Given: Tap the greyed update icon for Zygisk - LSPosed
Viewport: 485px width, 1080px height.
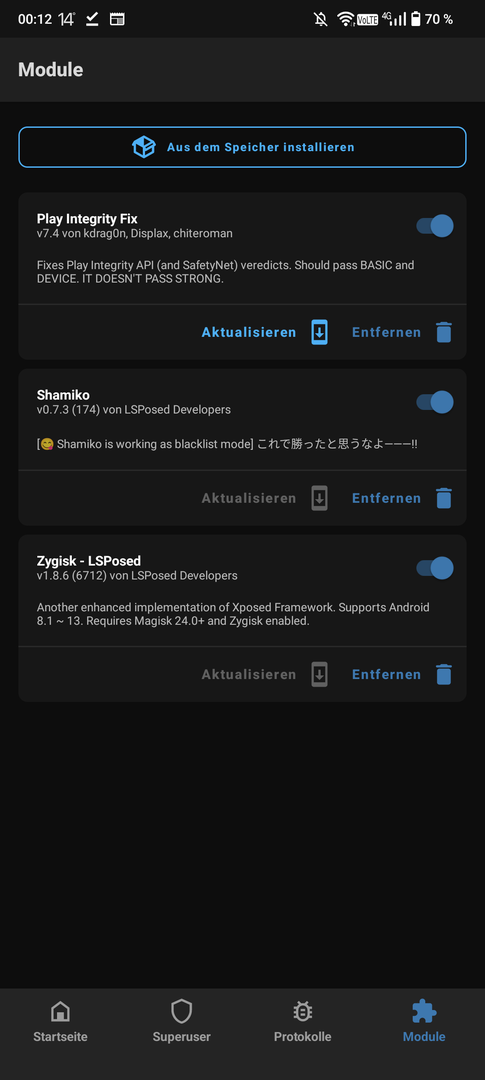Looking at the screenshot, I should tap(319, 674).
